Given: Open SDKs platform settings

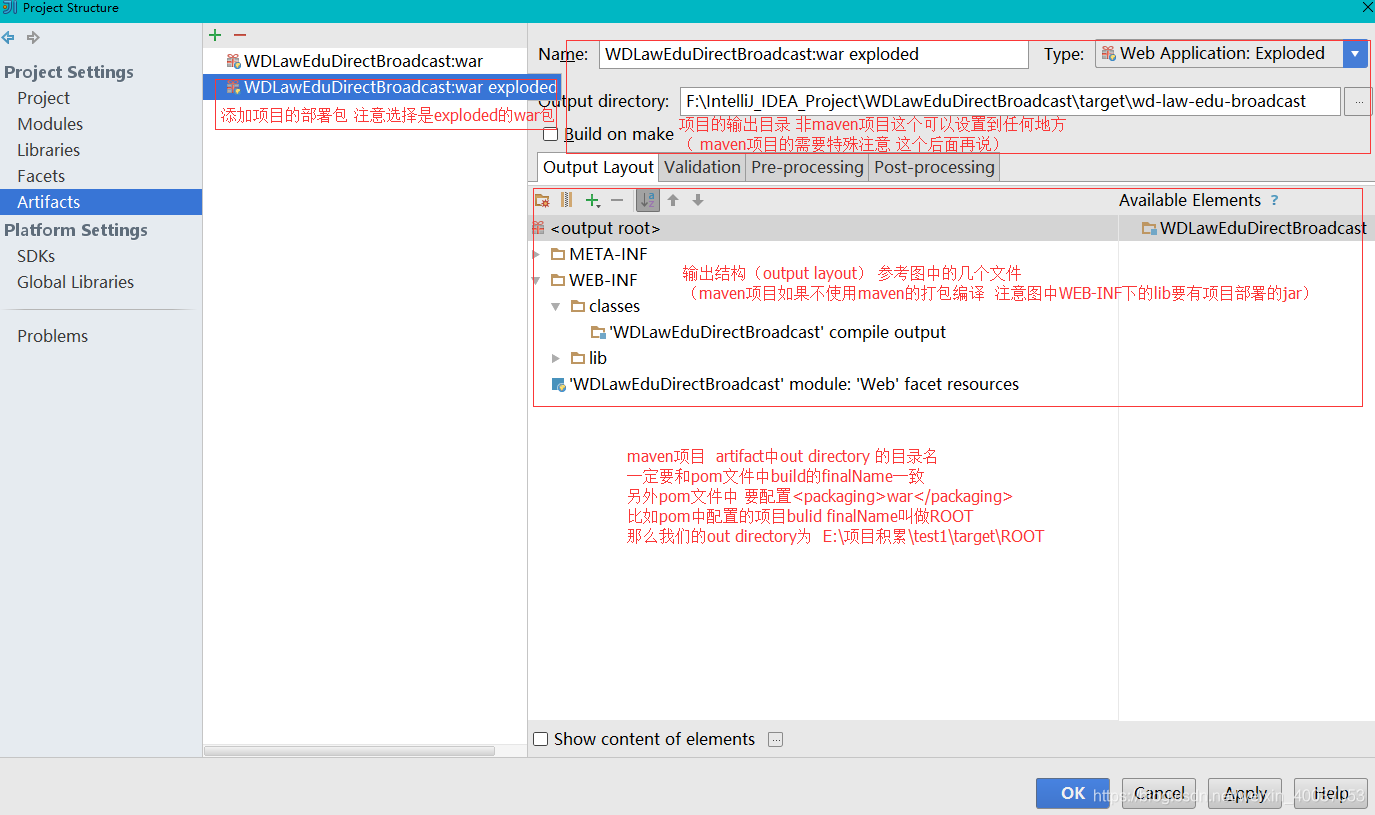Looking at the screenshot, I should point(36,256).
